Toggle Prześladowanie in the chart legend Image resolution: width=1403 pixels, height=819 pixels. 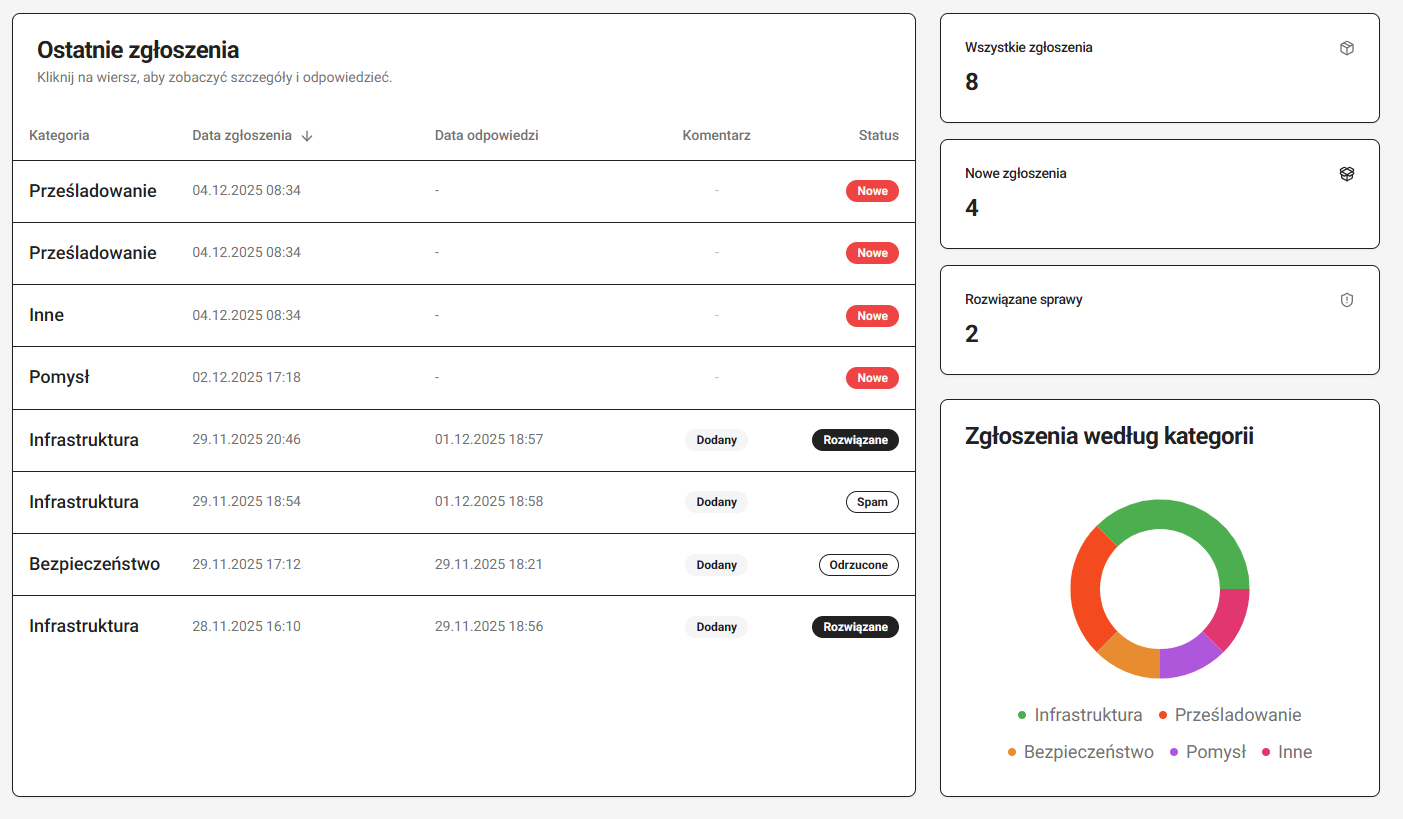click(x=1230, y=715)
